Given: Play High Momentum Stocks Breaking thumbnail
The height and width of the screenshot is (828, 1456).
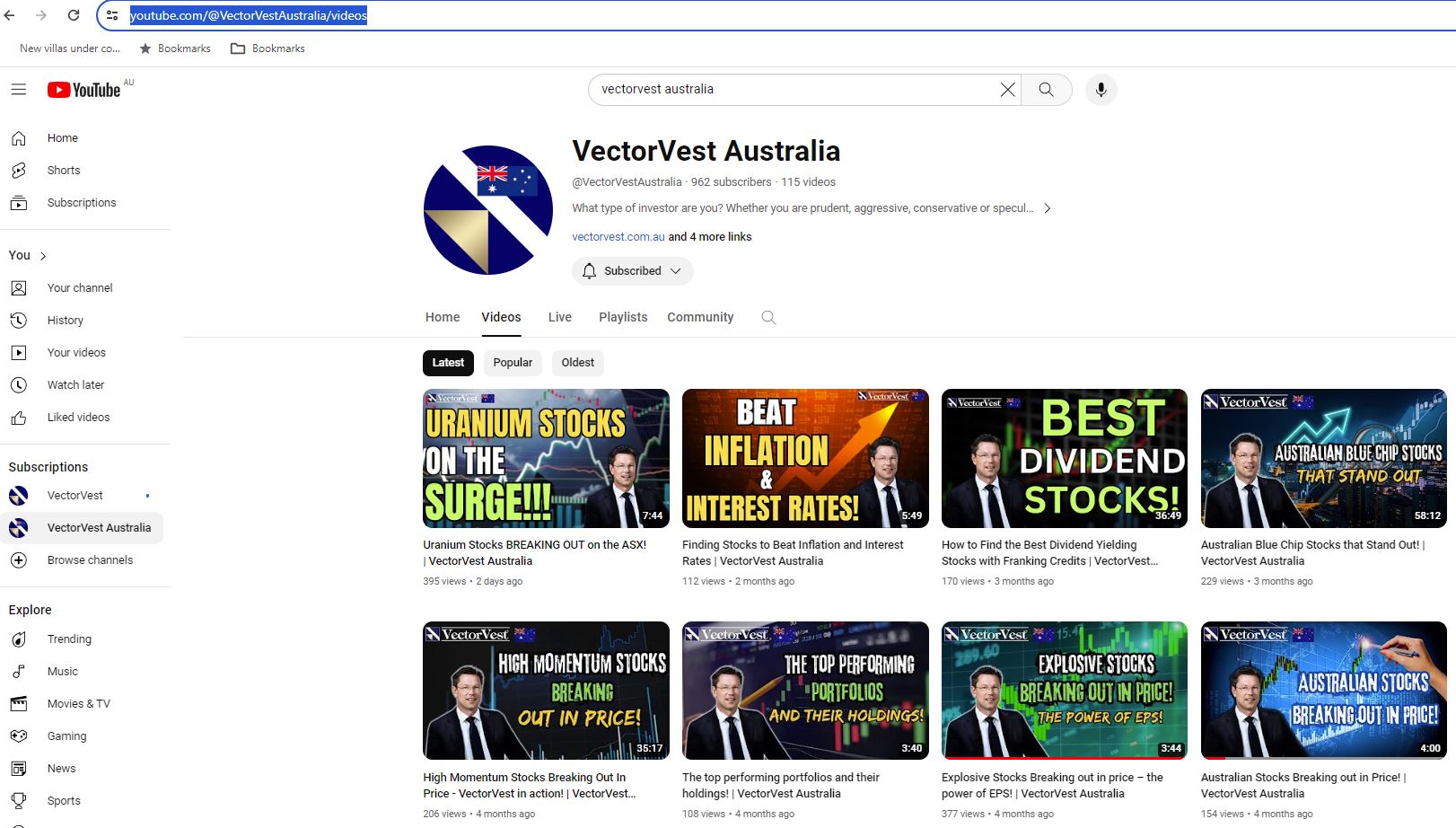Looking at the screenshot, I should (546, 691).
